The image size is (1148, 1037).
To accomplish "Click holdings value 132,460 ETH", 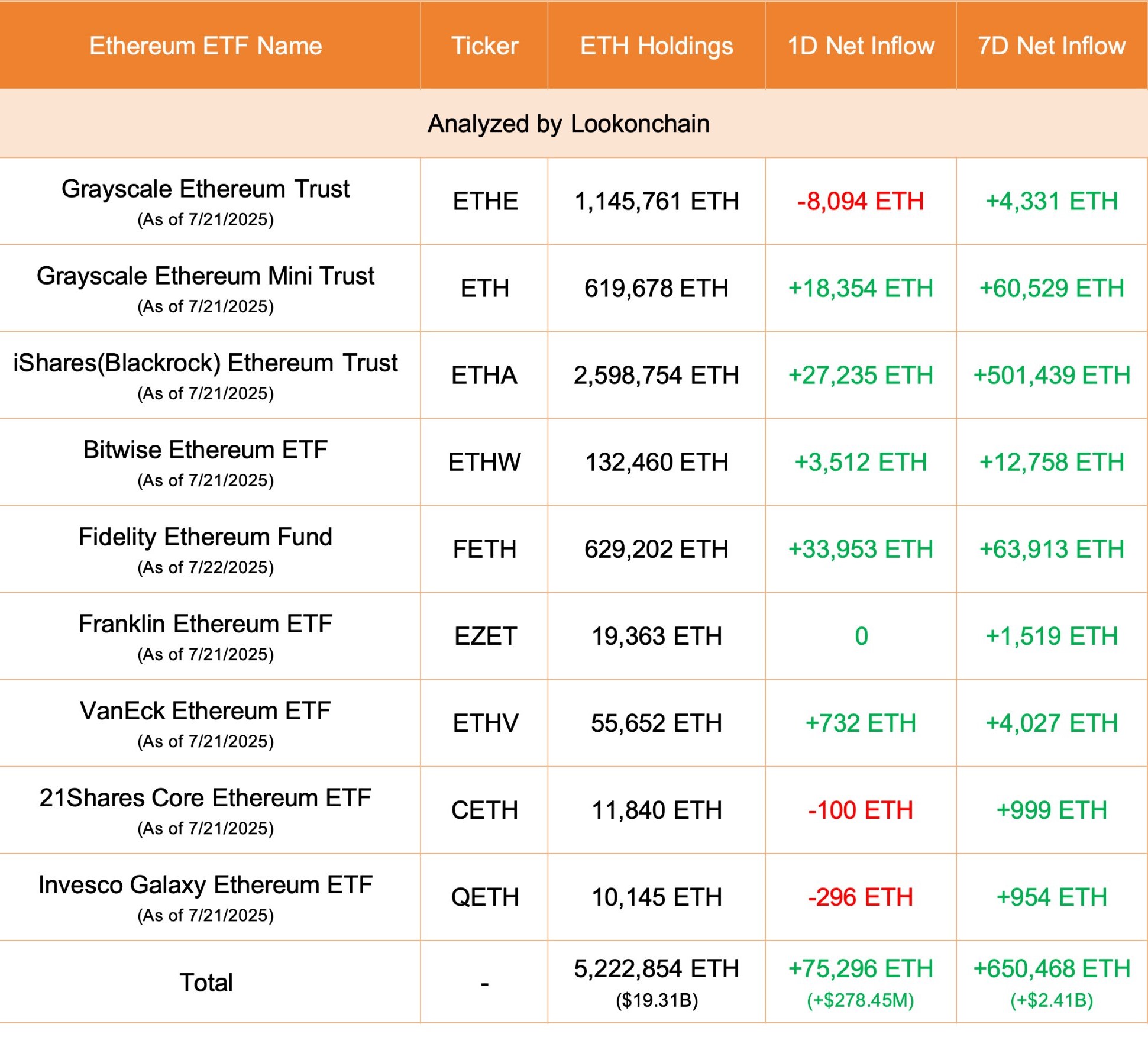I will [x=657, y=463].
